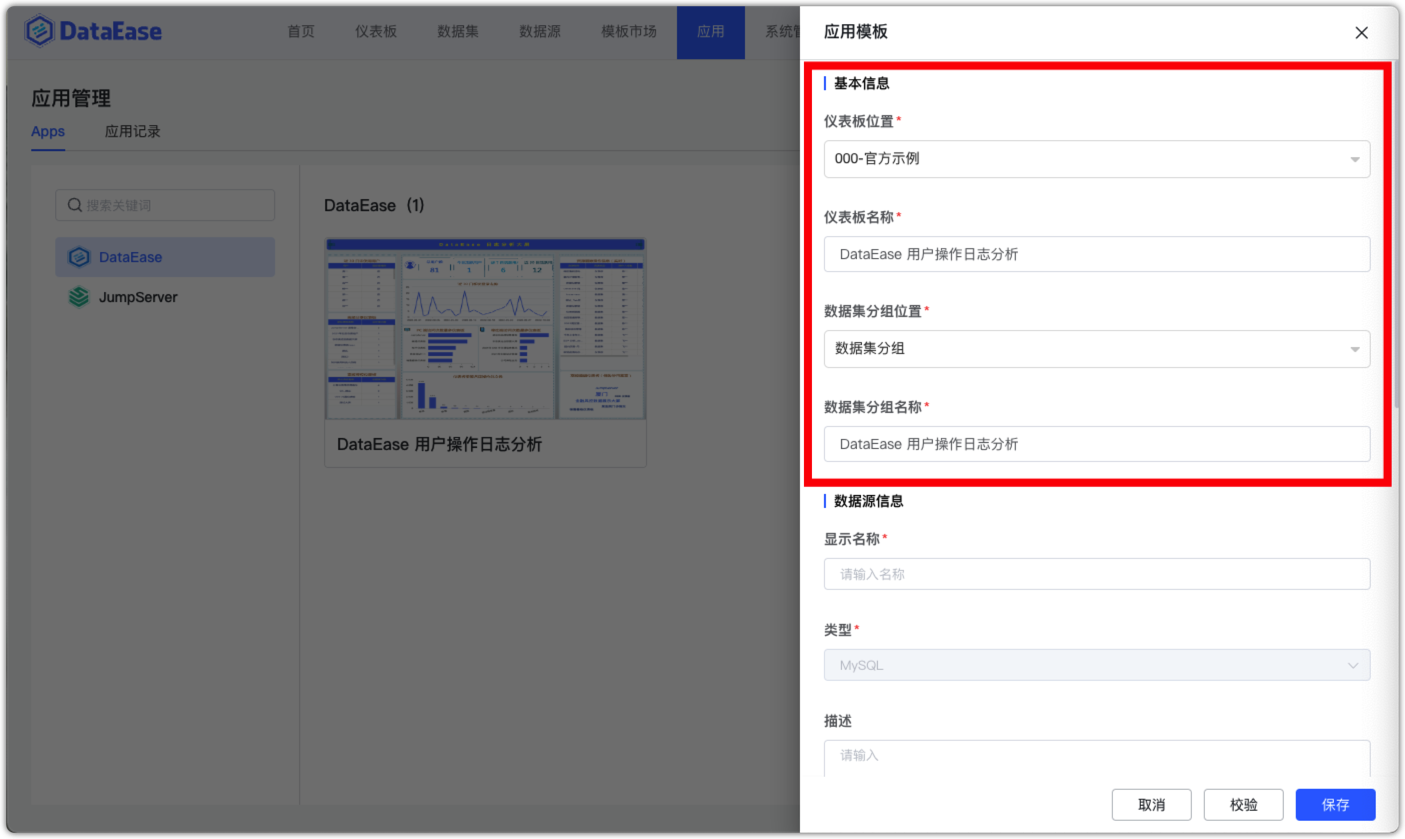Click the 基本信息 section heading

[x=862, y=83]
